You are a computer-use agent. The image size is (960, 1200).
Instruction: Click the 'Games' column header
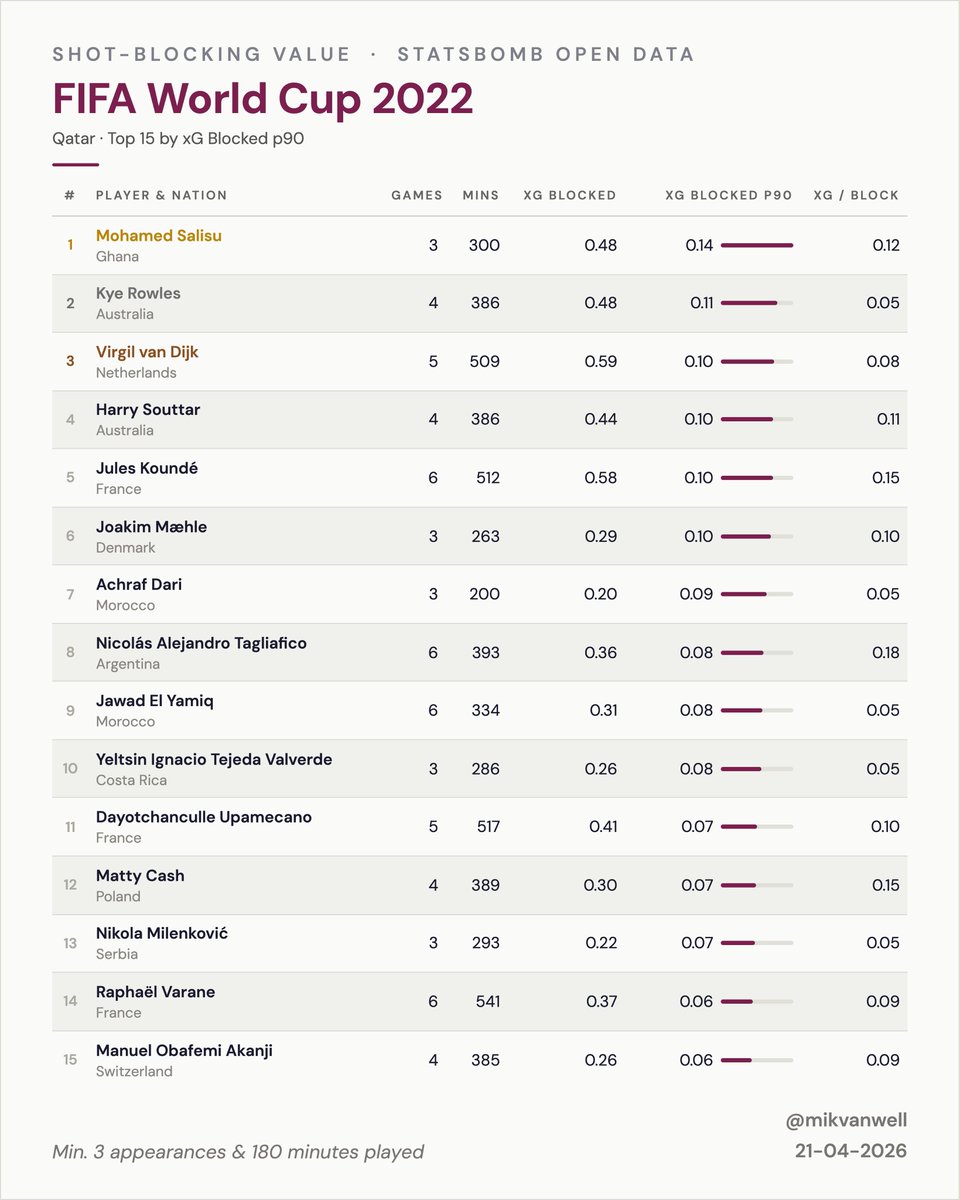pyautogui.click(x=416, y=195)
